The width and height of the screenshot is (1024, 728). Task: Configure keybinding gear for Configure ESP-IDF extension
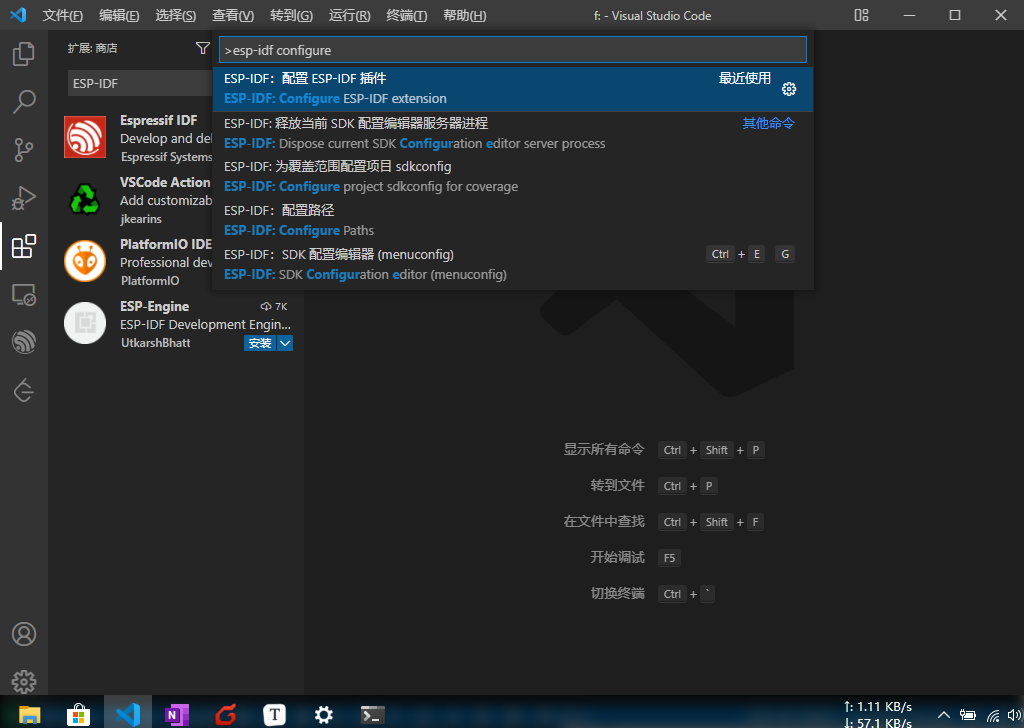pyautogui.click(x=789, y=89)
